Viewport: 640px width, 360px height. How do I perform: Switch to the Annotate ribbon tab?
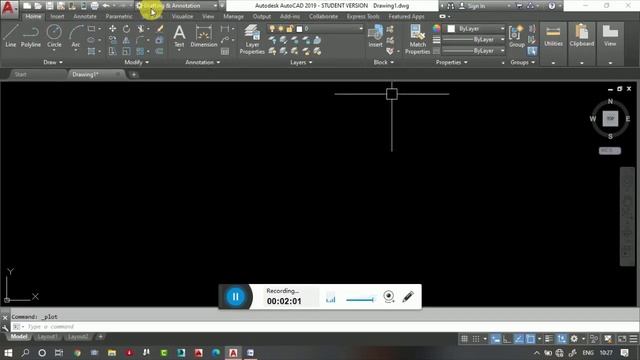coord(85,16)
